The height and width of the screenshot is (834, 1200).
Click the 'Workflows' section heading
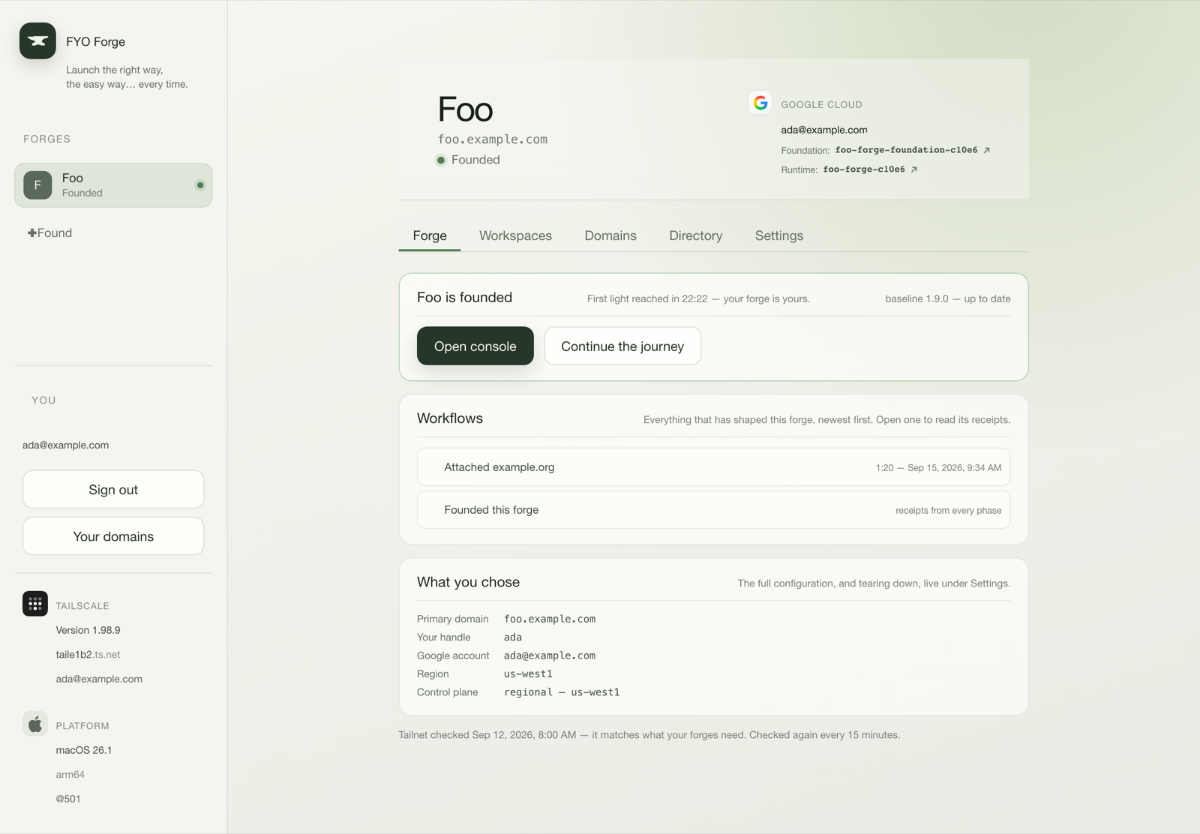(x=450, y=418)
